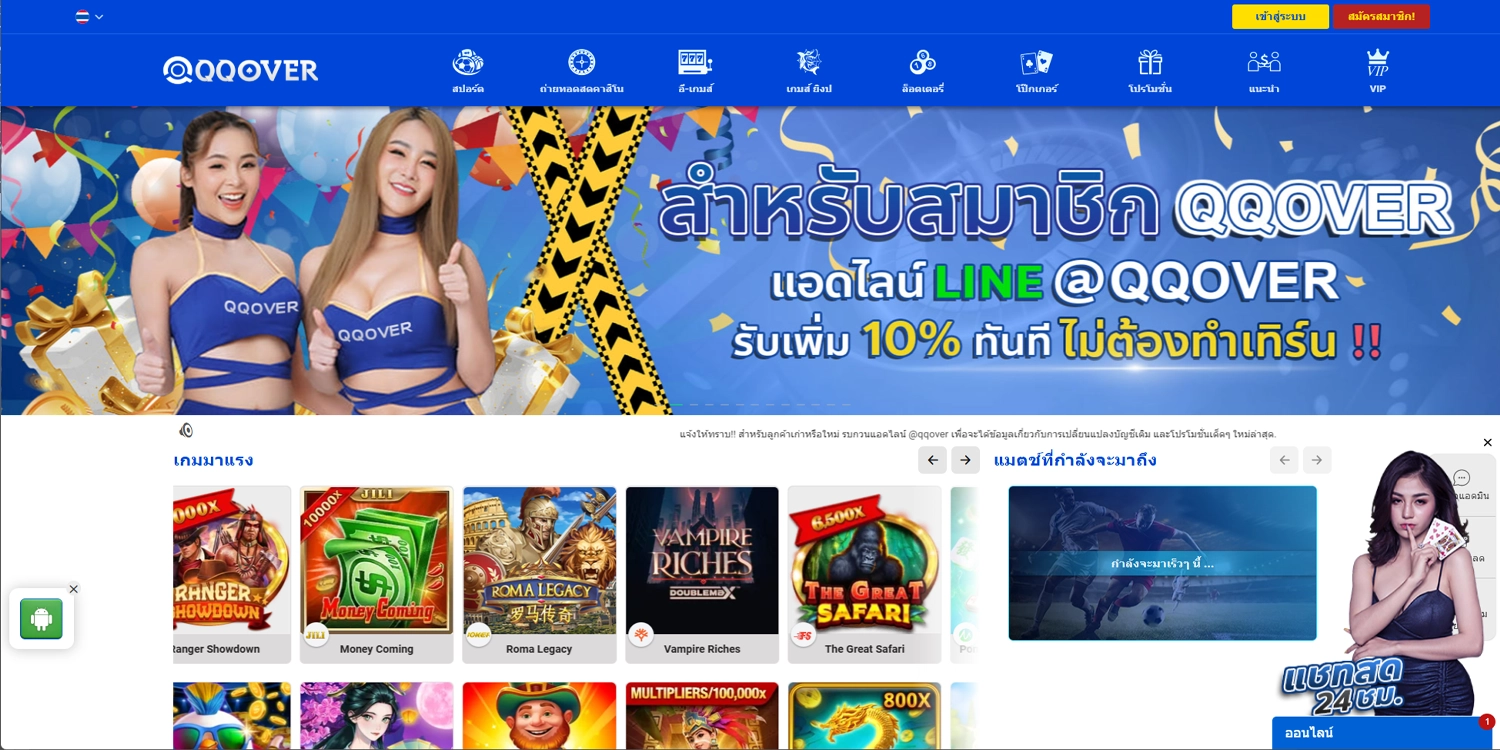Screen dimensions: 1500x750
Task: Open the 800X dragon game thumbnail
Action: pyautogui.click(x=864, y=716)
